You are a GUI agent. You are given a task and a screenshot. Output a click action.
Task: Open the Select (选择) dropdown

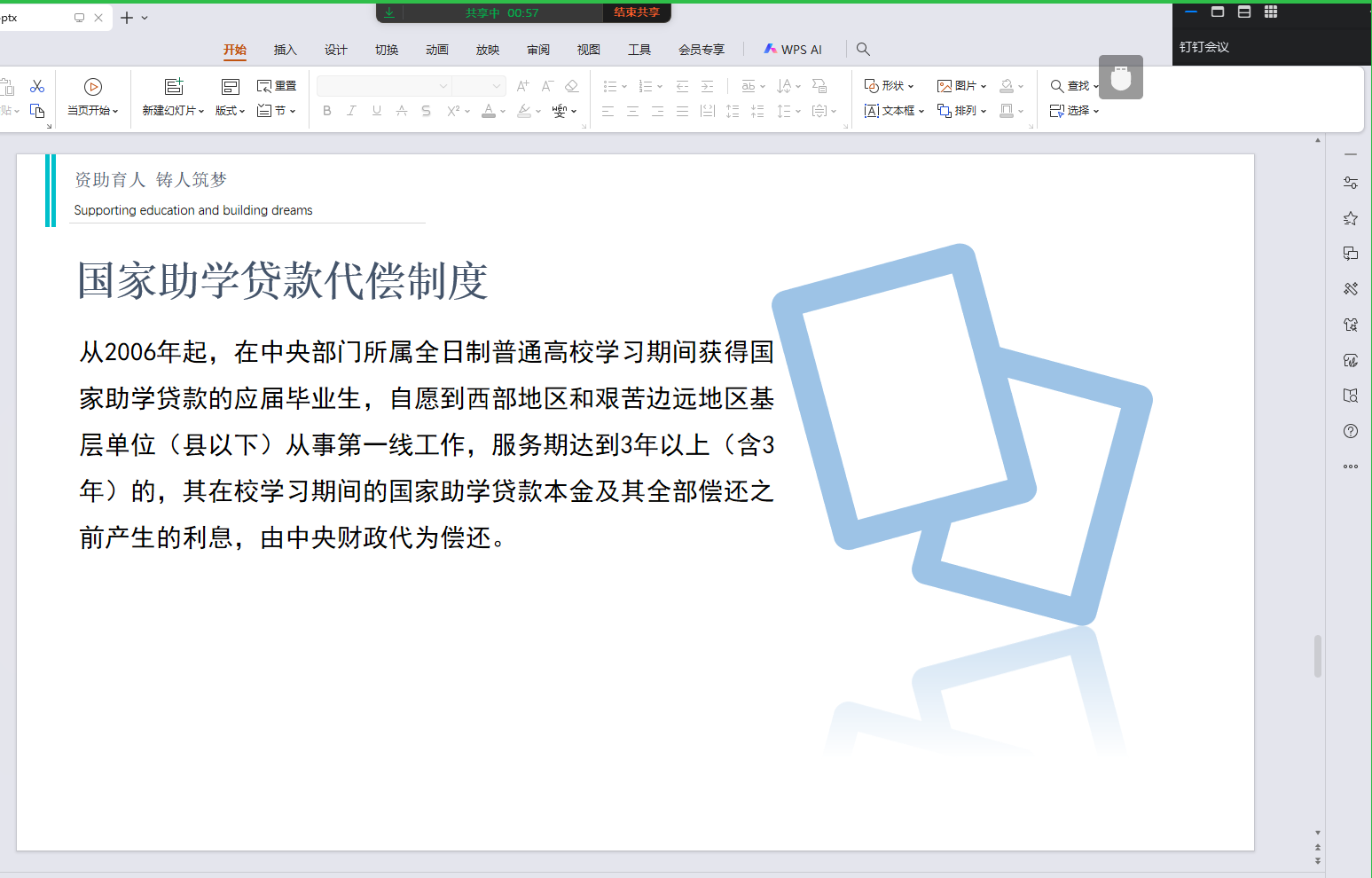(1074, 111)
